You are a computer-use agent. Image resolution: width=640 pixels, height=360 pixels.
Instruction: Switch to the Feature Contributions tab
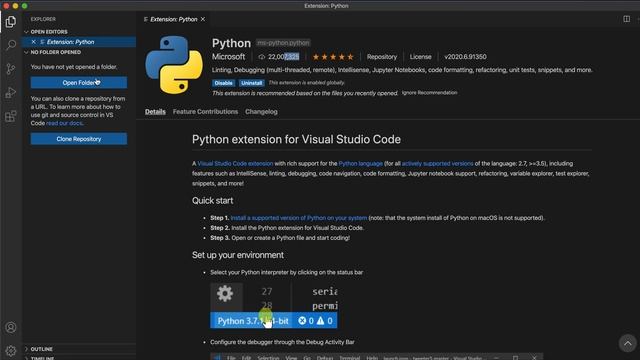(205, 111)
